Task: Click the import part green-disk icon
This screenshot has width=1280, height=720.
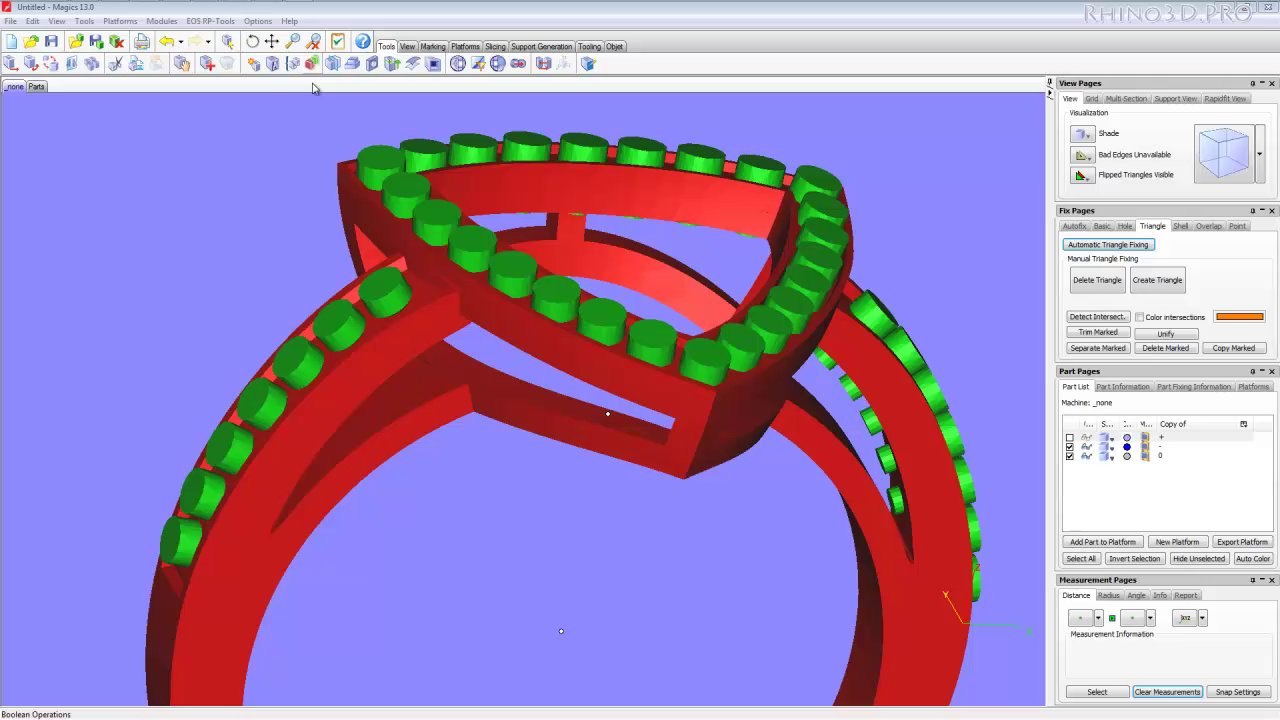Action: point(95,41)
